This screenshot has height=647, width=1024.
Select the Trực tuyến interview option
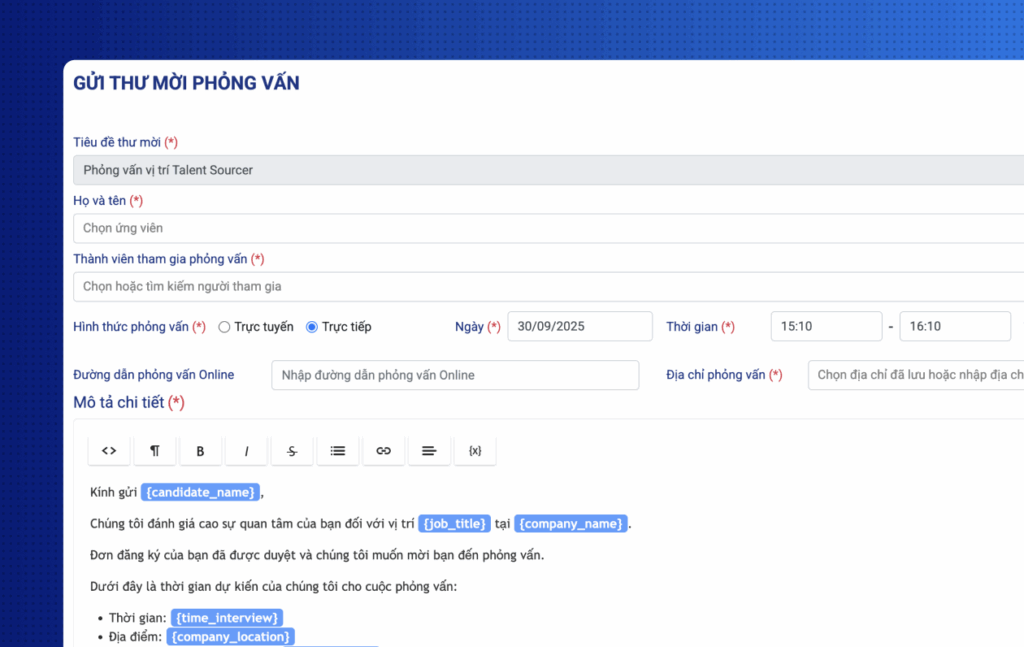coord(224,327)
